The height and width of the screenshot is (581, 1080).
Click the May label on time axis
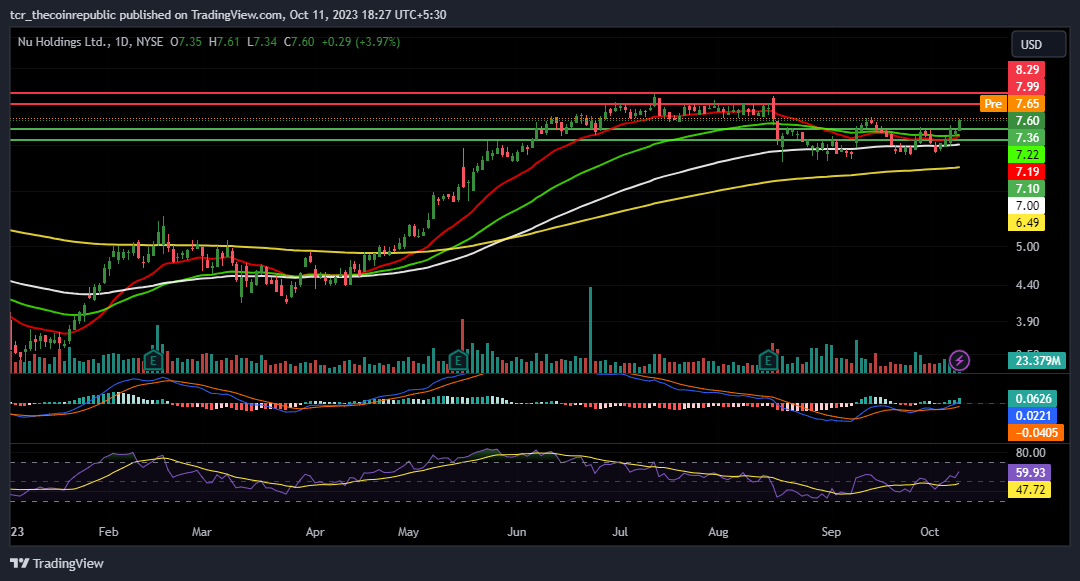[408, 531]
